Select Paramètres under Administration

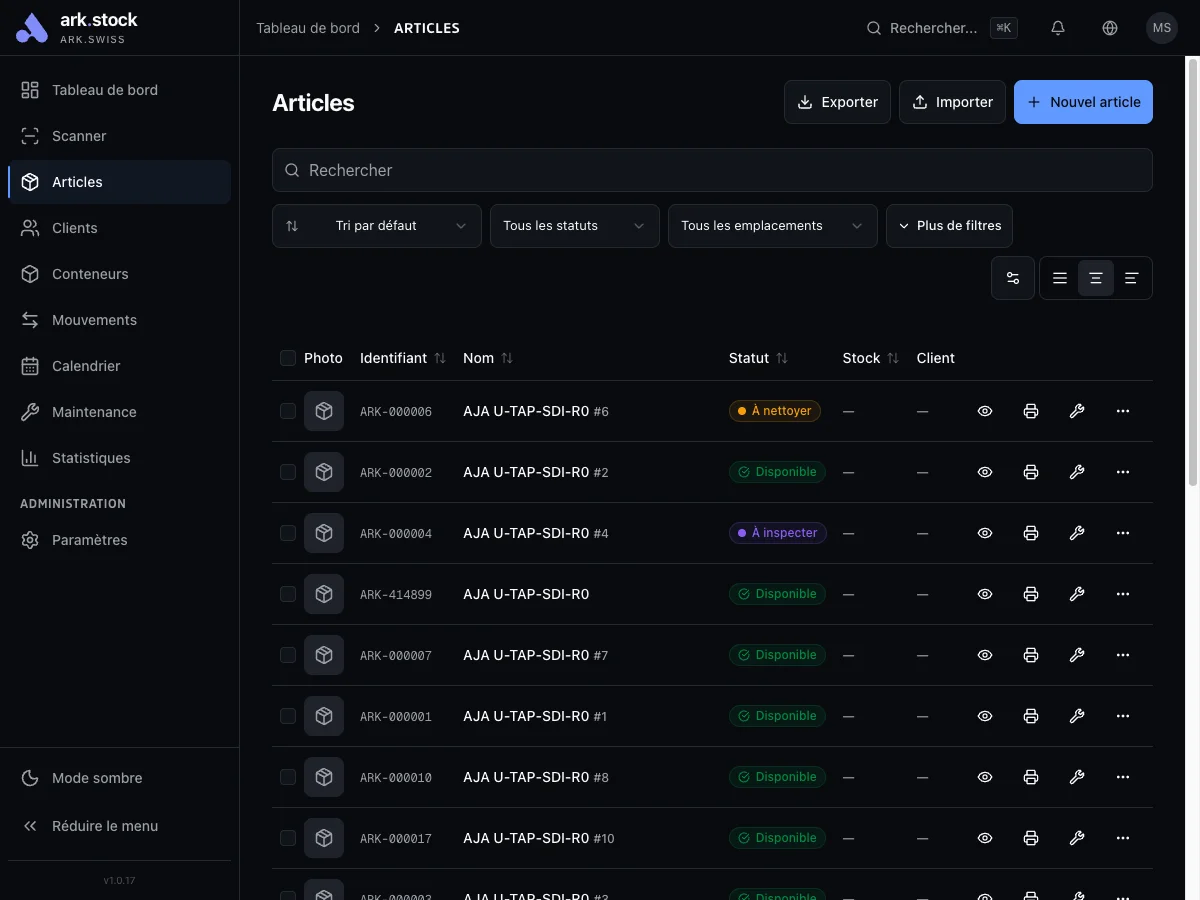[x=89, y=539]
